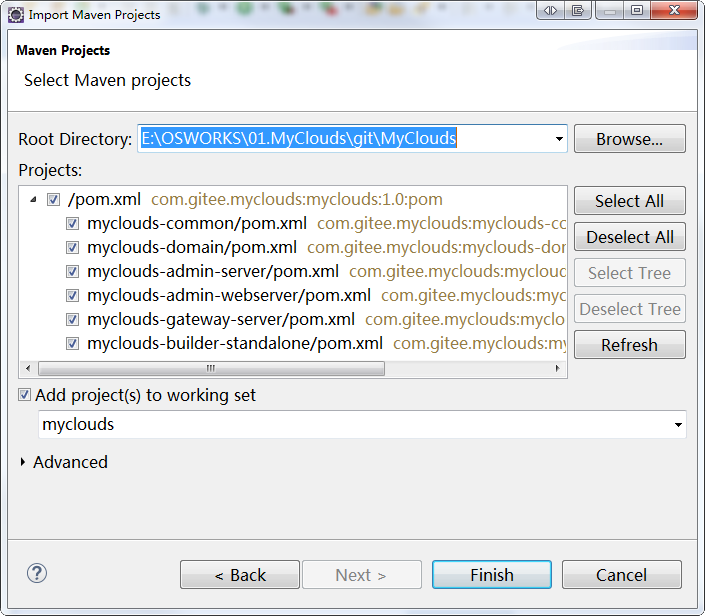Select the myclouds-admin-server/pom.xml row text
Viewport: 705px width, 616px height.
[213, 272]
